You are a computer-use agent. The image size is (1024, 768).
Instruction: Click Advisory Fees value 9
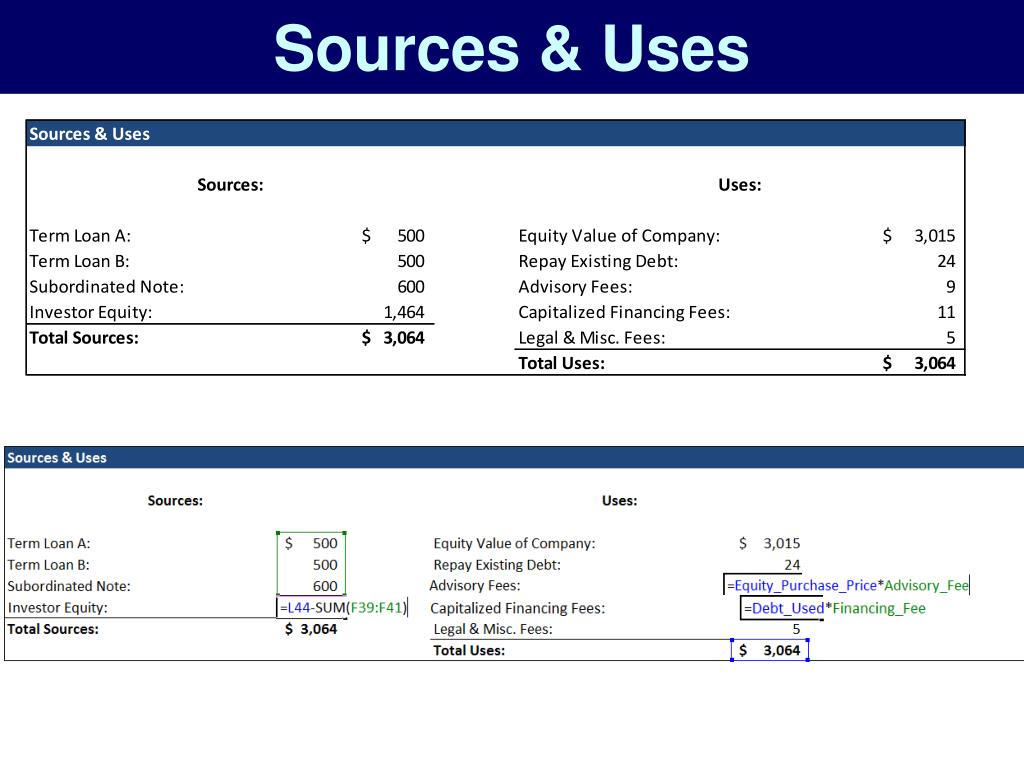[951, 287]
